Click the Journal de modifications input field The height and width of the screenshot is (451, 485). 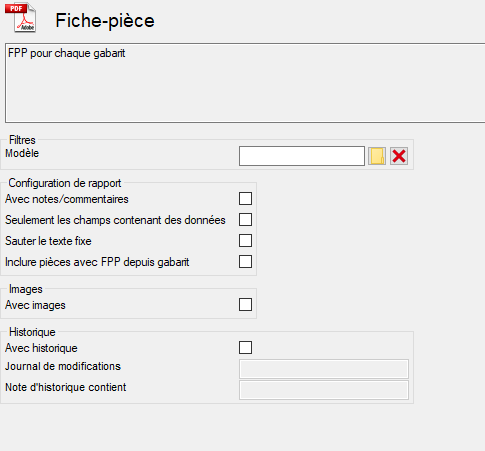pos(324,369)
